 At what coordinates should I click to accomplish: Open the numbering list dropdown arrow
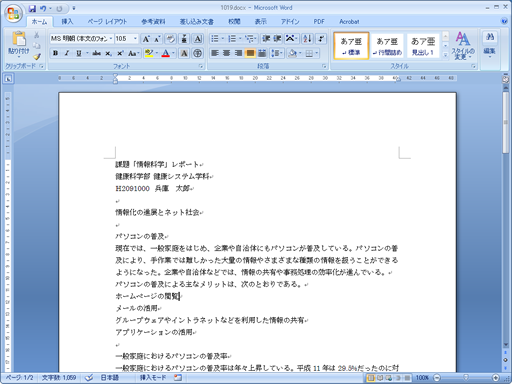(x=240, y=39)
